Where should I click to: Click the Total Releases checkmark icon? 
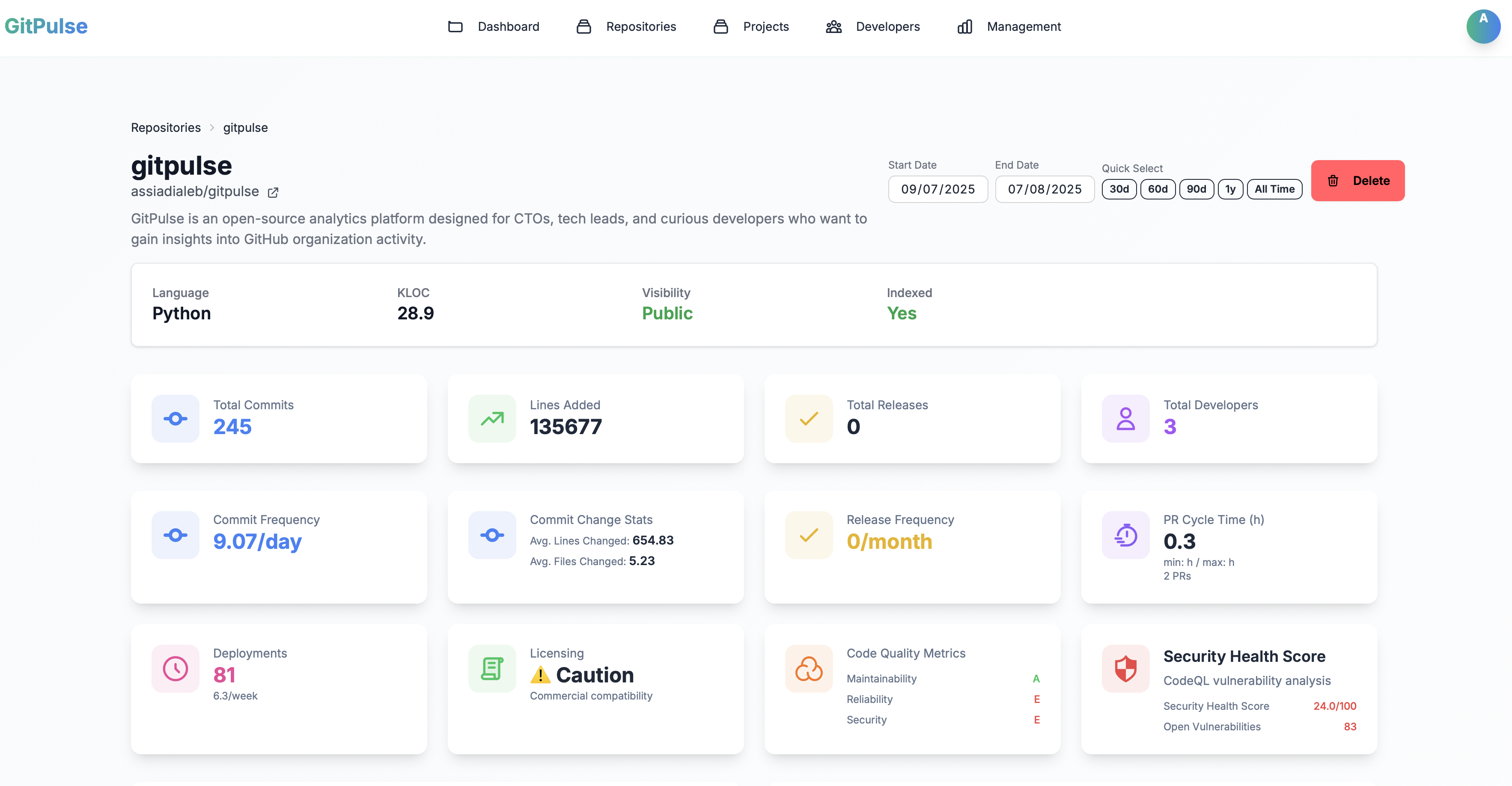click(809, 419)
